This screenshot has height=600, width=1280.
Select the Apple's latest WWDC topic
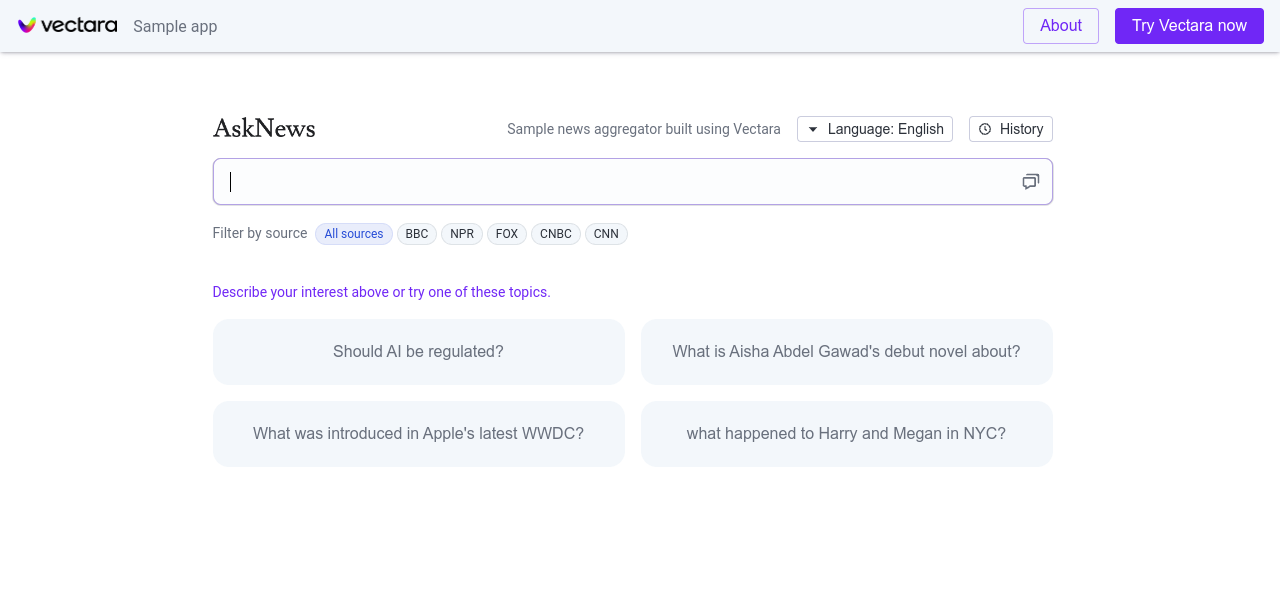point(418,434)
